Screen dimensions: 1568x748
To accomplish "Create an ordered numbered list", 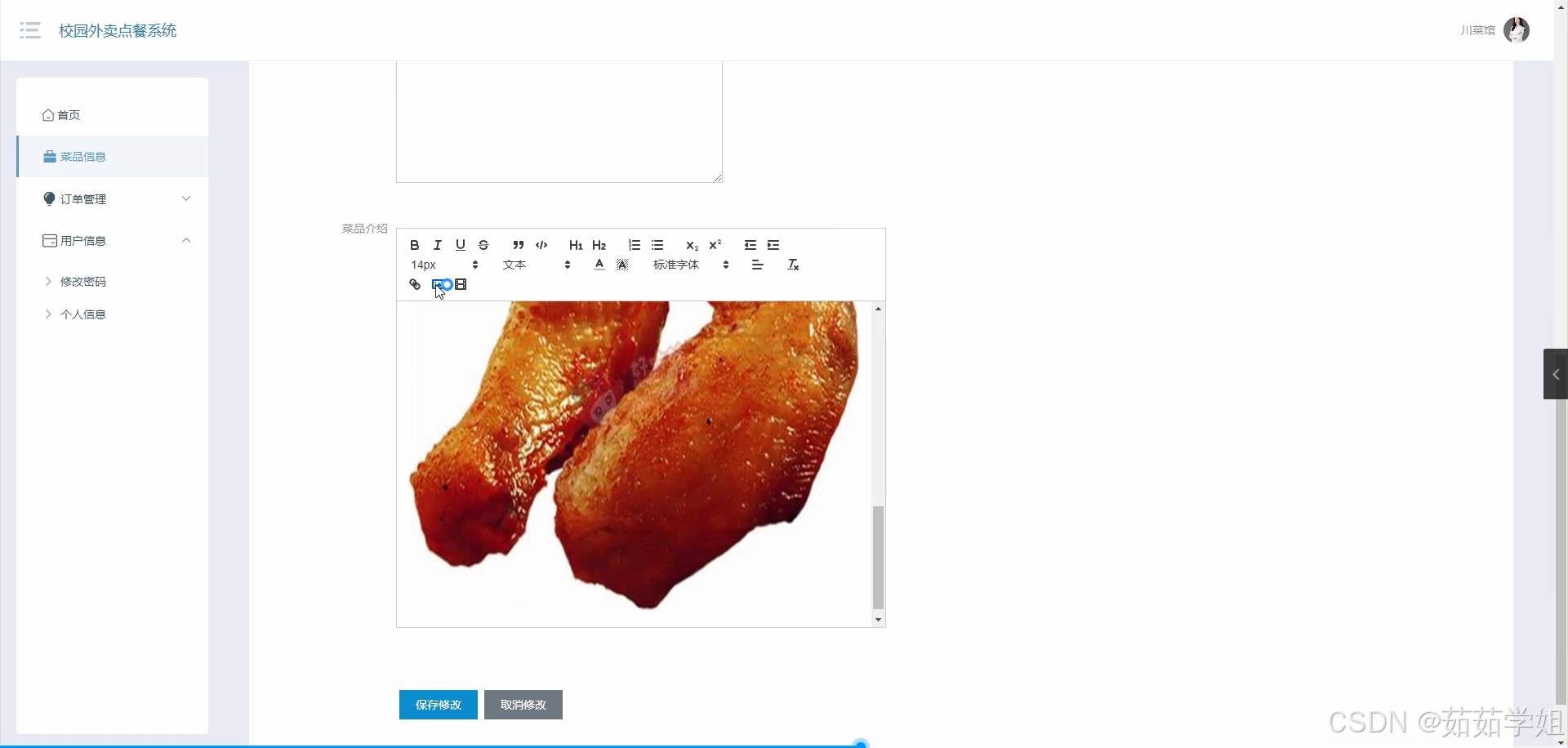I will 635,245.
